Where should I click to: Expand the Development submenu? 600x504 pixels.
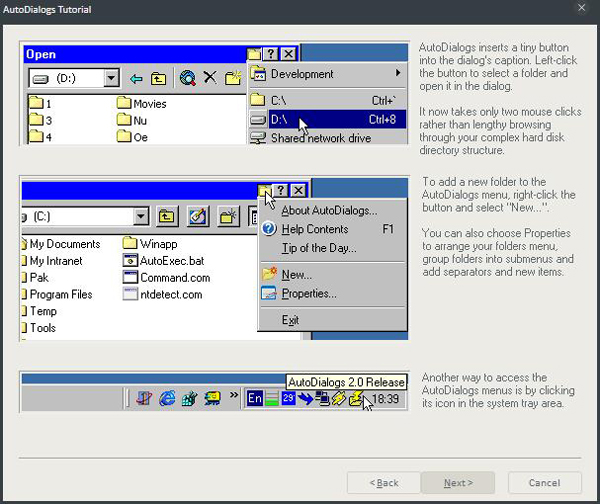[x=328, y=73]
